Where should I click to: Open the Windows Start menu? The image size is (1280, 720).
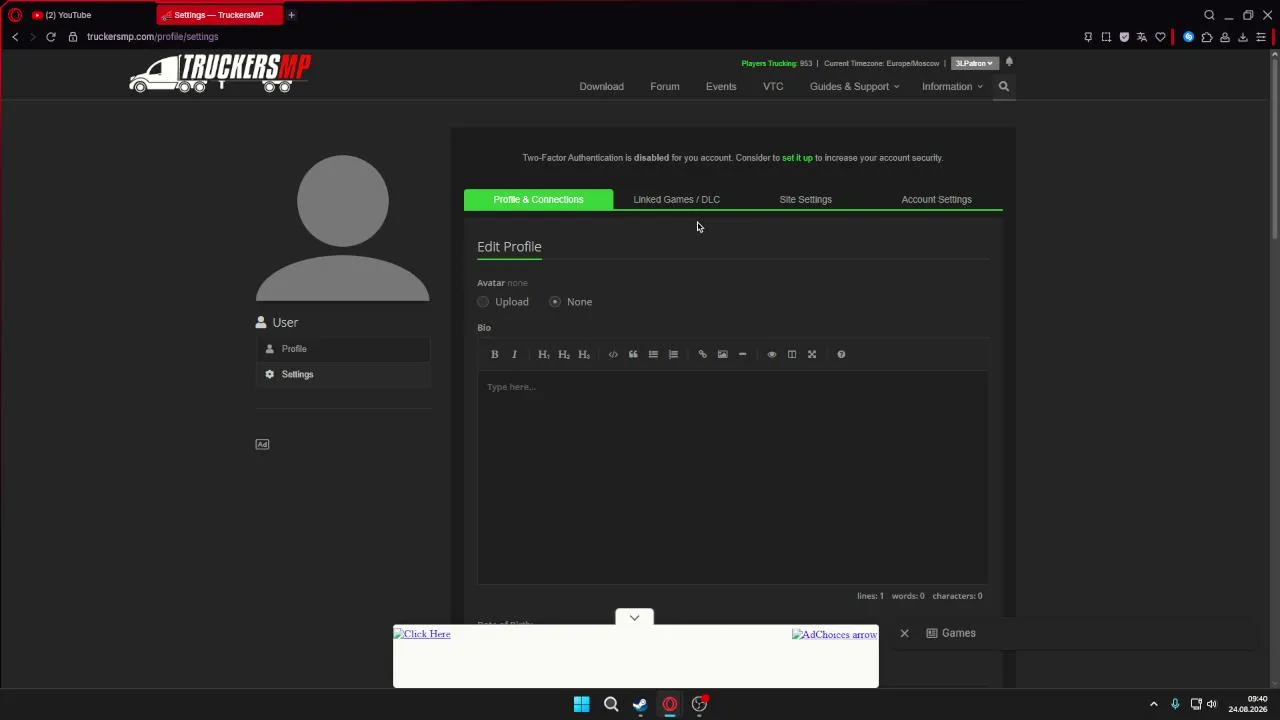click(x=581, y=704)
